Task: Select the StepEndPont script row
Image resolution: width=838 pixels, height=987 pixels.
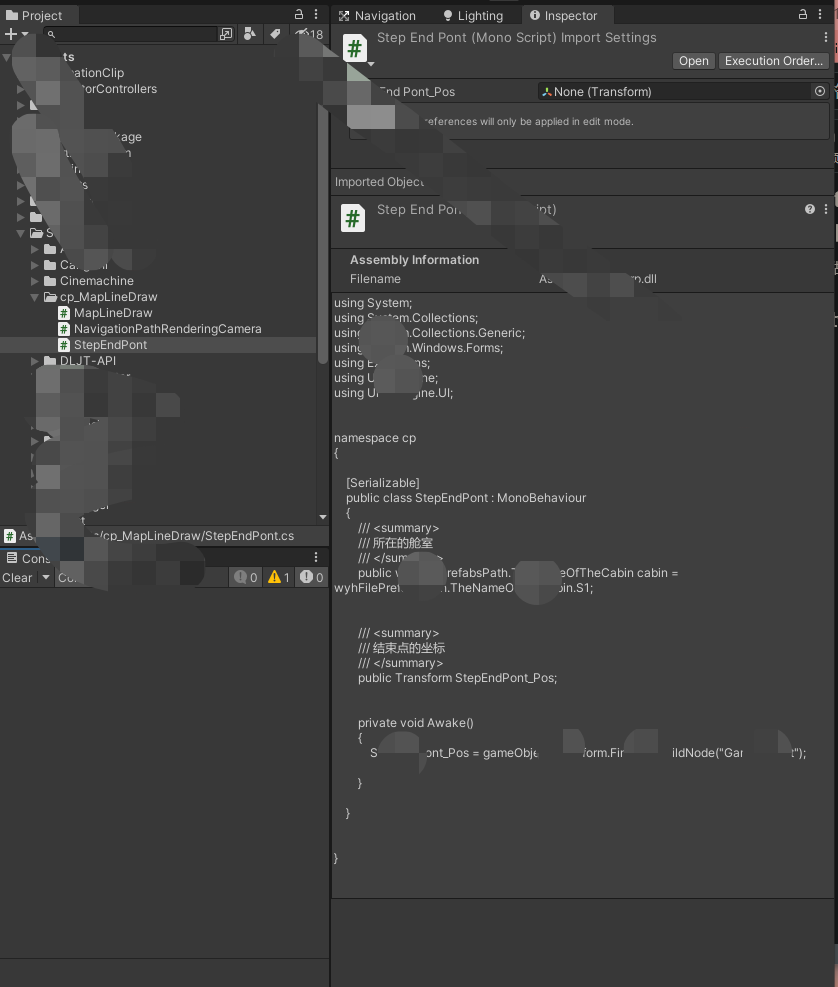Action: pos(158,345)
